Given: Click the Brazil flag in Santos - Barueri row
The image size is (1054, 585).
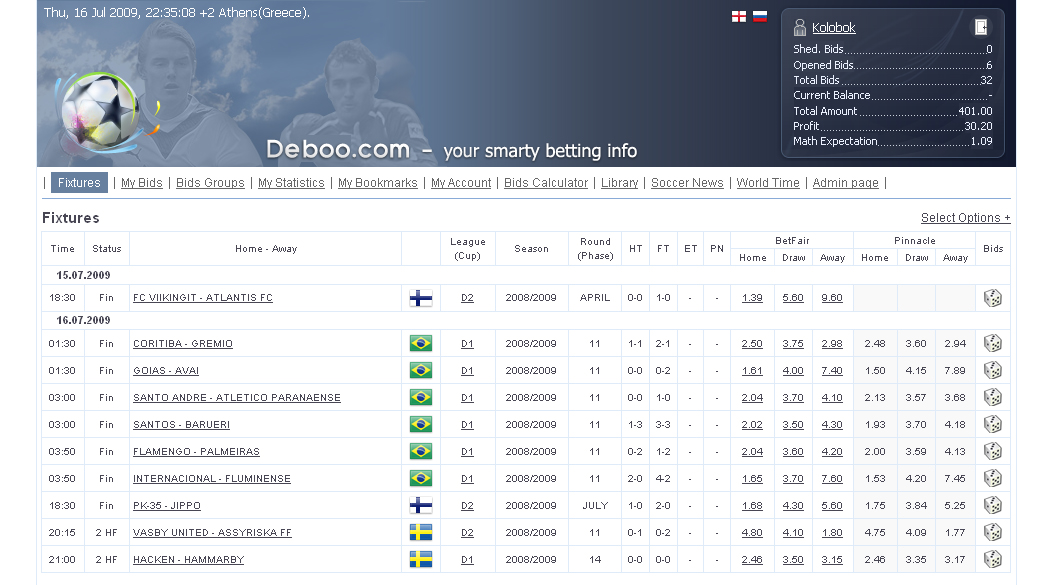Looking at the screenshot, I should [x=421, y=424].
